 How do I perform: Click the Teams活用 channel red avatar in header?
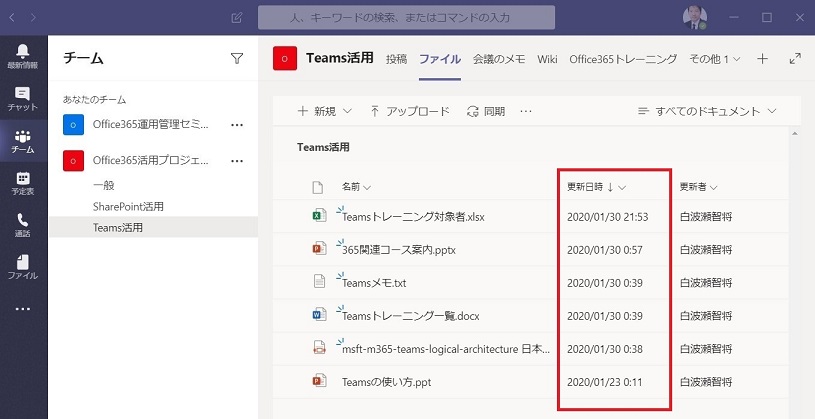pyautogui.click(x=285, y=58)
